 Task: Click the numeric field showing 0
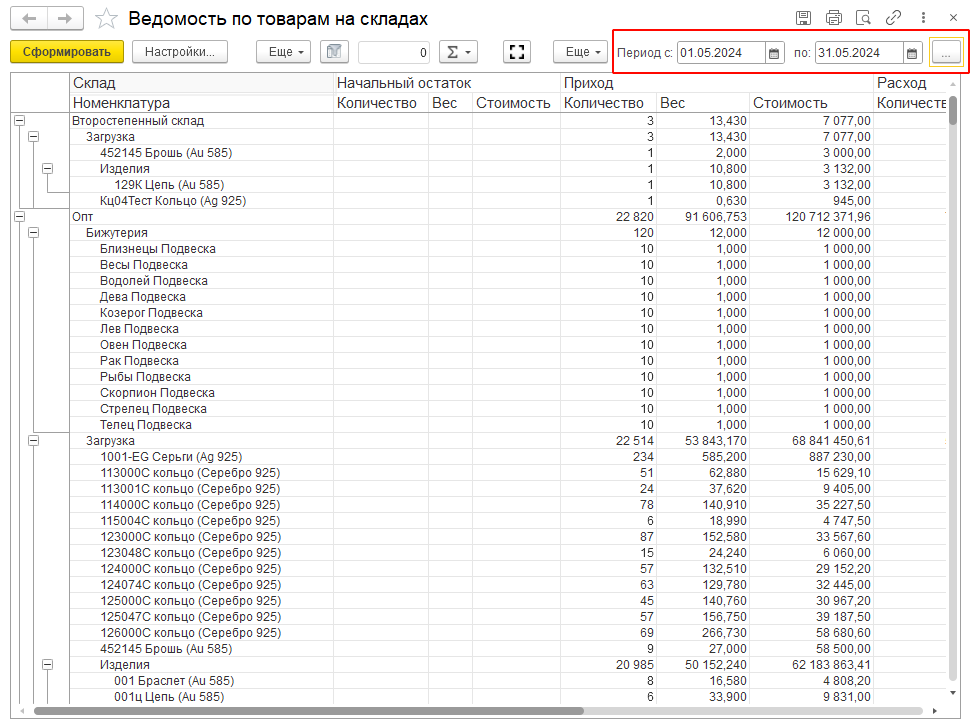coord(394,52)
